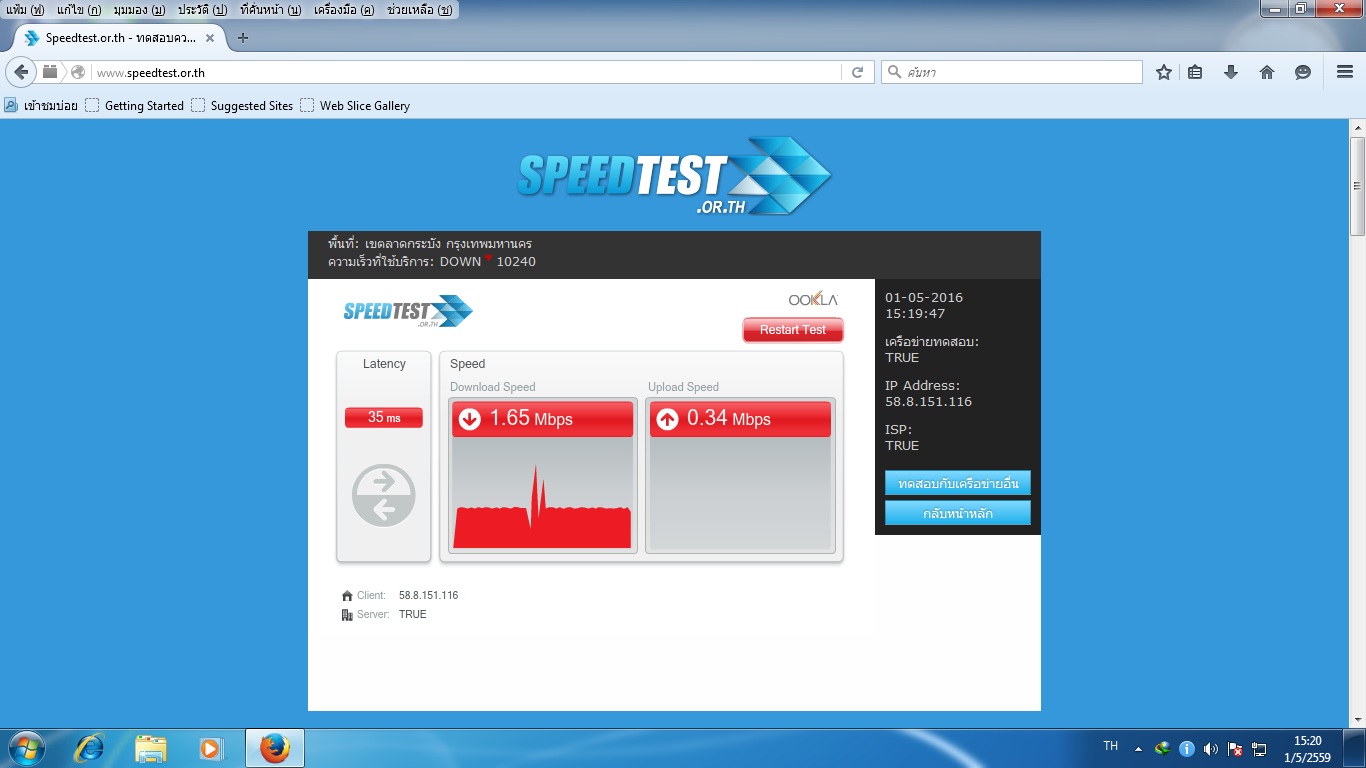Go to the Firefox home page icon
The width and height of the screenshot is (1366, 768).
click(x=1267, y=72)
